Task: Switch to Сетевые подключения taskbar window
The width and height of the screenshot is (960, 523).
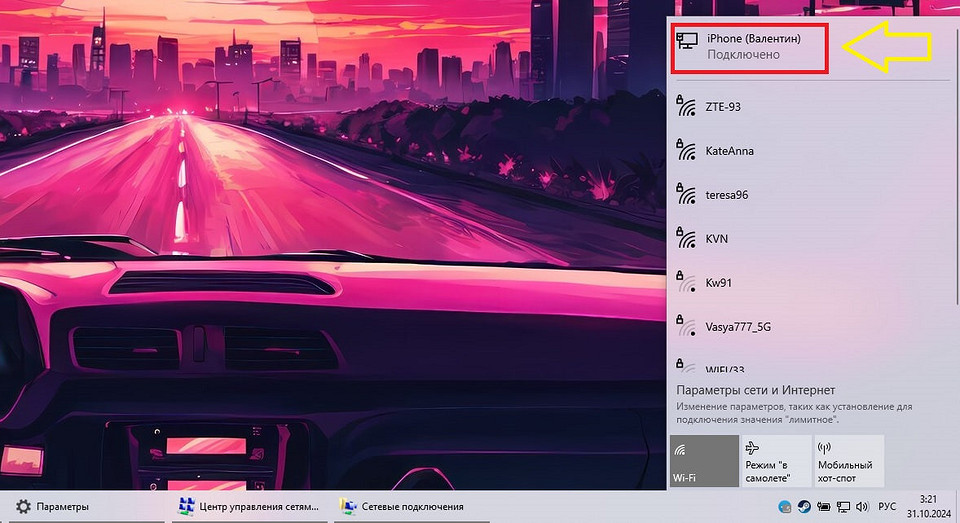Action: coord(406,507)
